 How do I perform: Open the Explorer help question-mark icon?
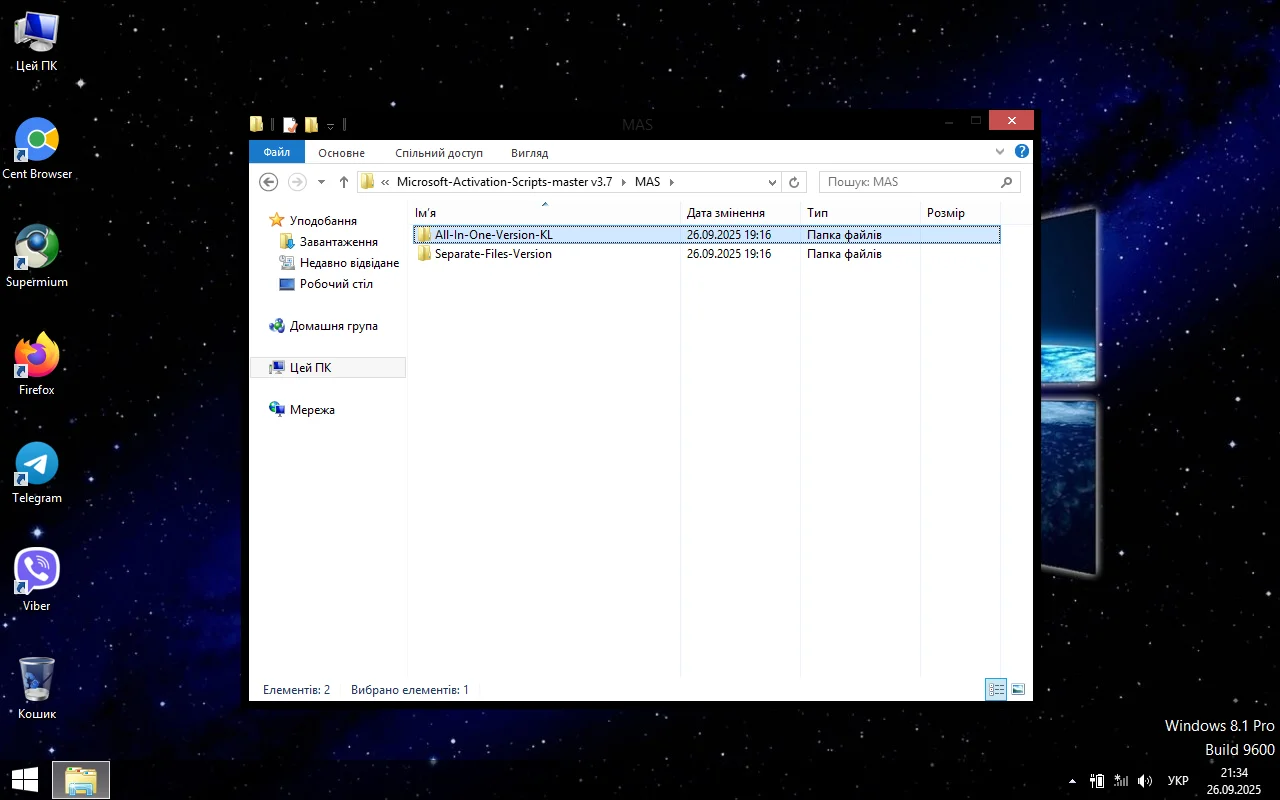[1021, 152]
